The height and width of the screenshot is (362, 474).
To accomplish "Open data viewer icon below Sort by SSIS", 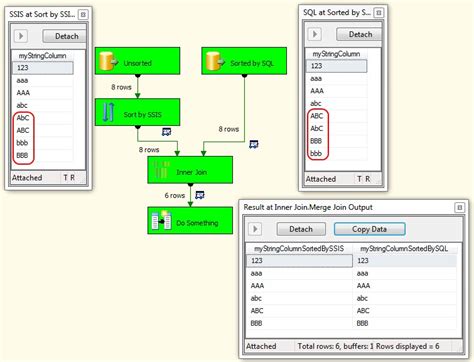I will (x=166, y=132).
